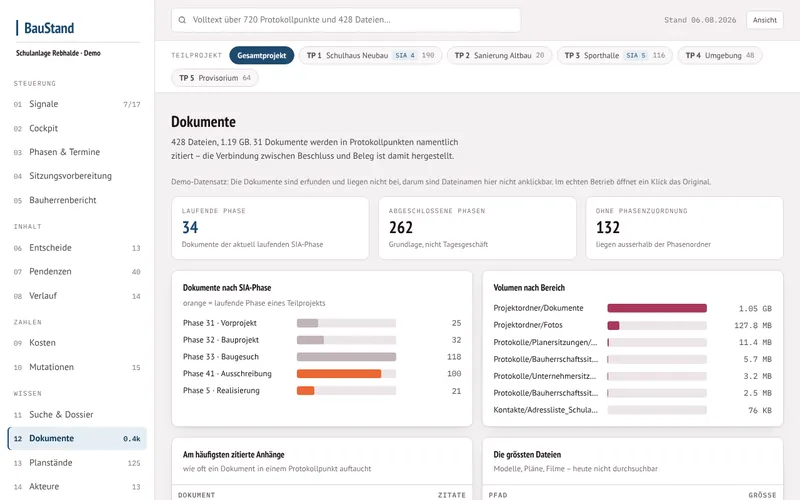Click the heading Die grössten Dateien
Image resolution: width=800 pixels, height=500 pixels.
527,455
